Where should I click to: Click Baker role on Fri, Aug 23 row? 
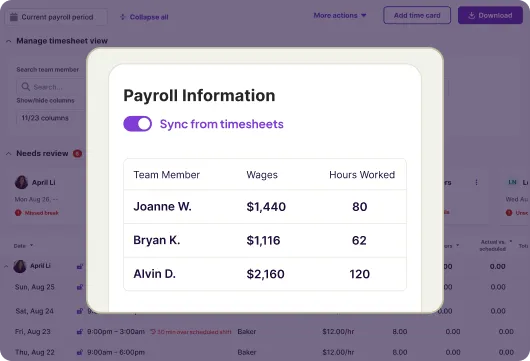[x=247, y=332]
